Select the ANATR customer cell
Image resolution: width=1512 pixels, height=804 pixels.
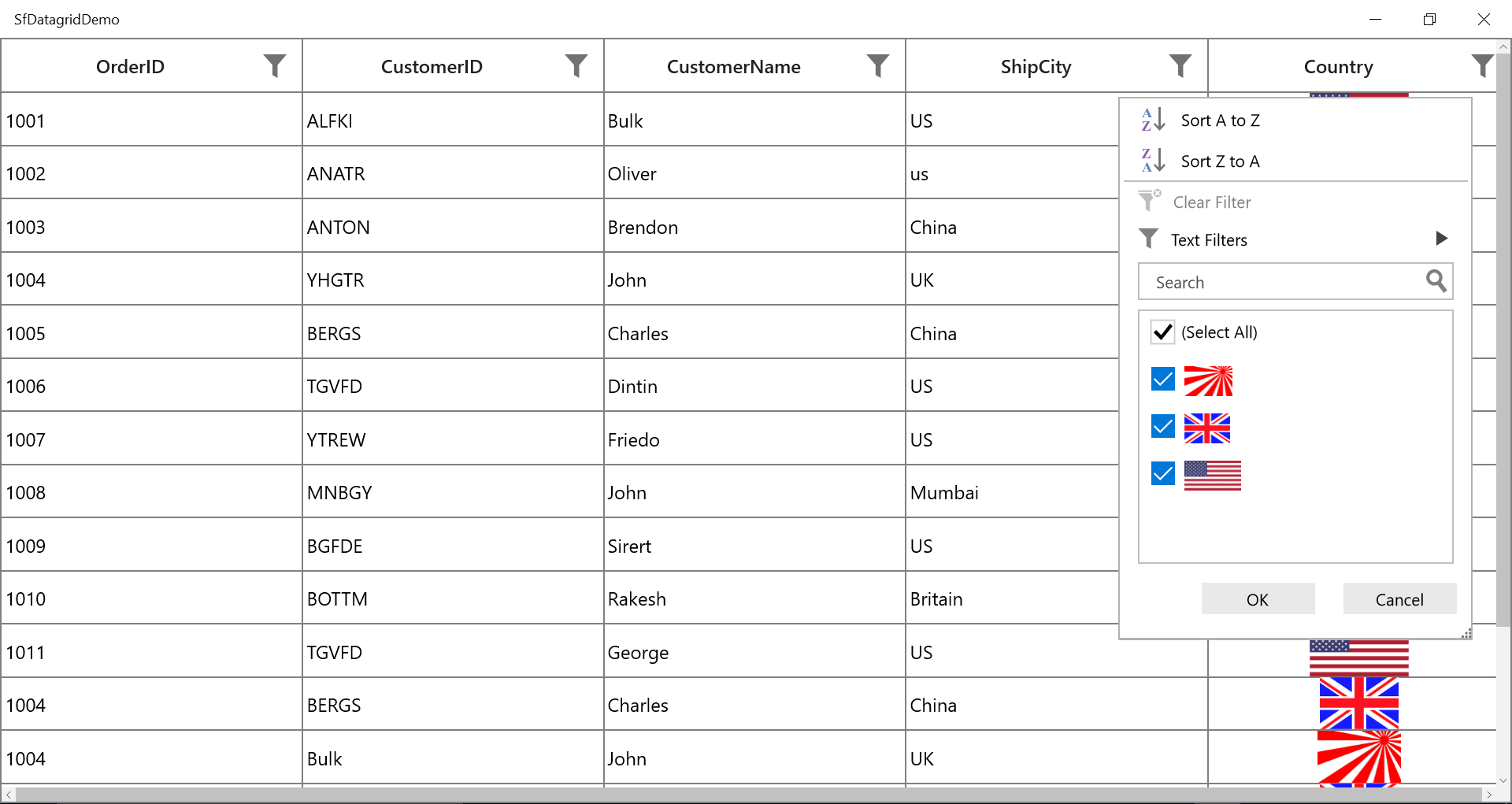tap(453, 172)
